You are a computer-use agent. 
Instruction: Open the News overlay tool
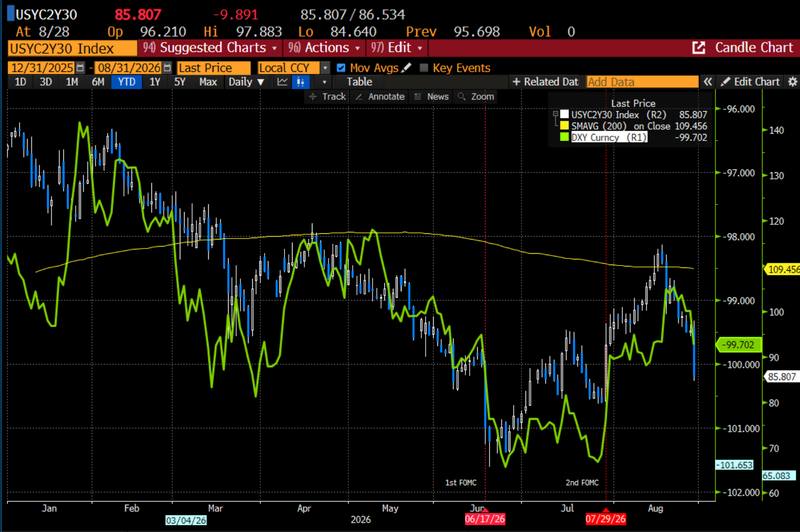[x=432, y=96]
